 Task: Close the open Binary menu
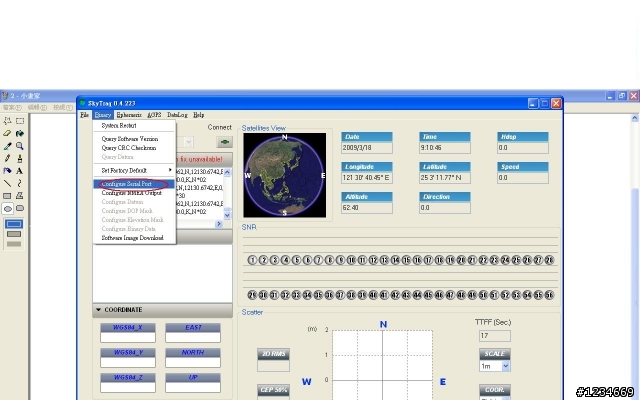(x=103, y=115)
